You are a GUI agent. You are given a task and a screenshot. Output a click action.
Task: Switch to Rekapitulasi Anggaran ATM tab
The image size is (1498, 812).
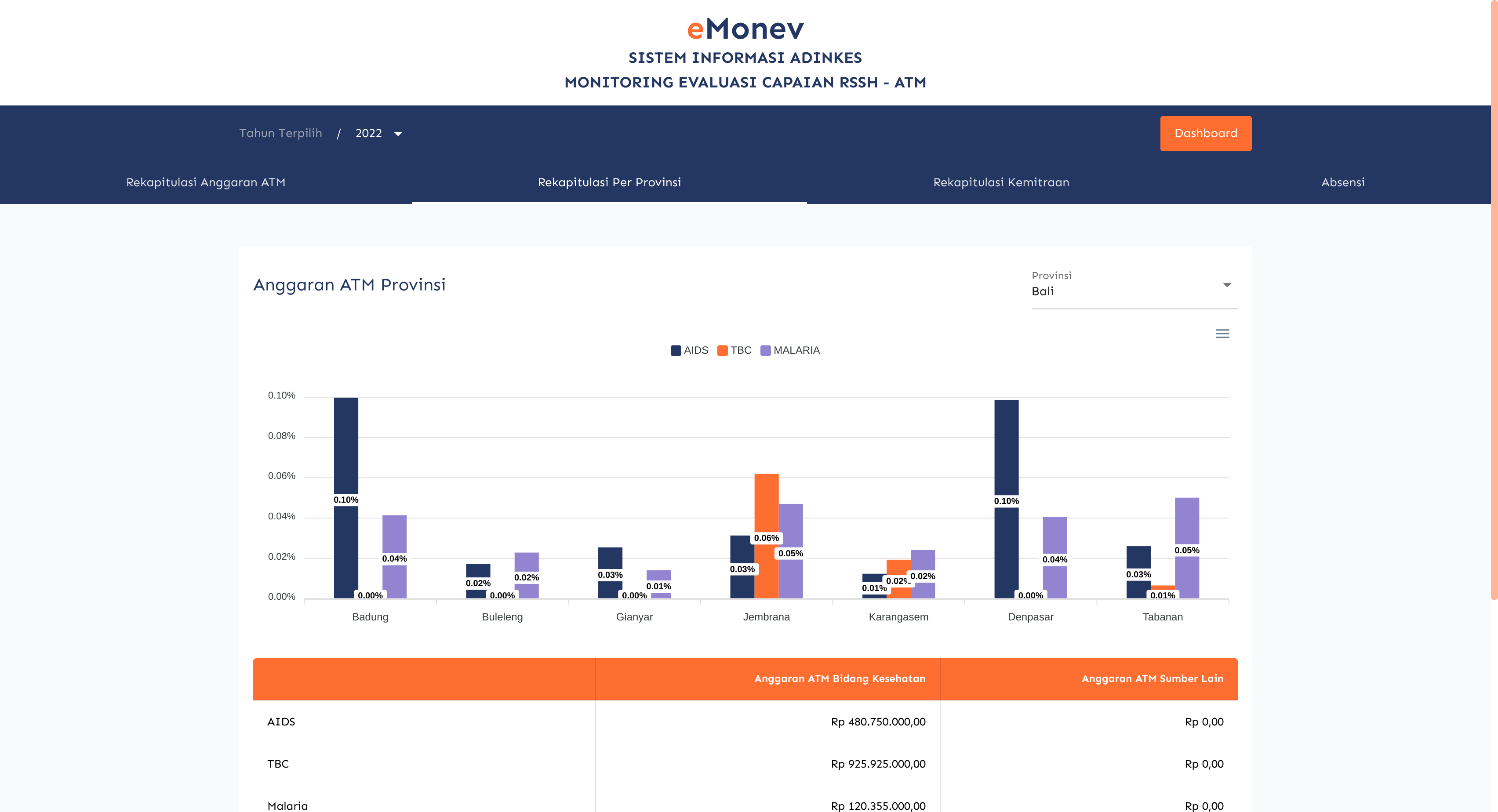point(205,182)
